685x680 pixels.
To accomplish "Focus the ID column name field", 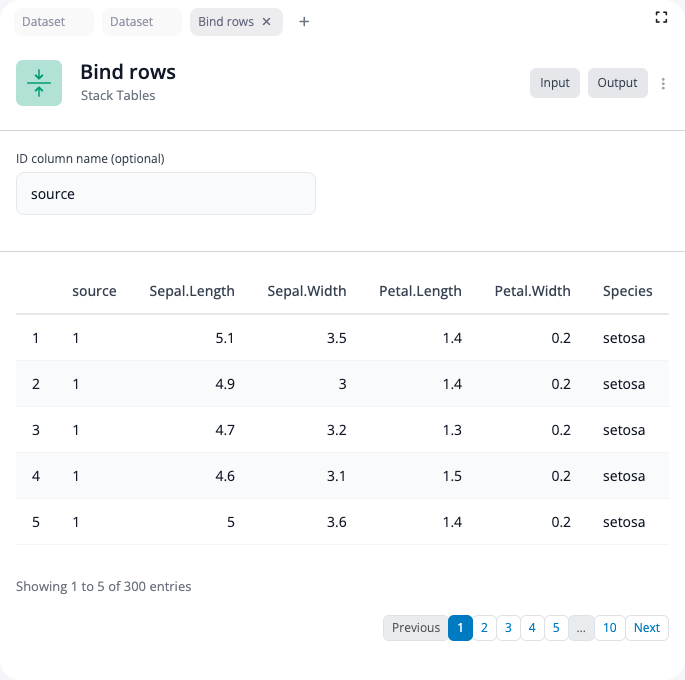I will (166, 194).
